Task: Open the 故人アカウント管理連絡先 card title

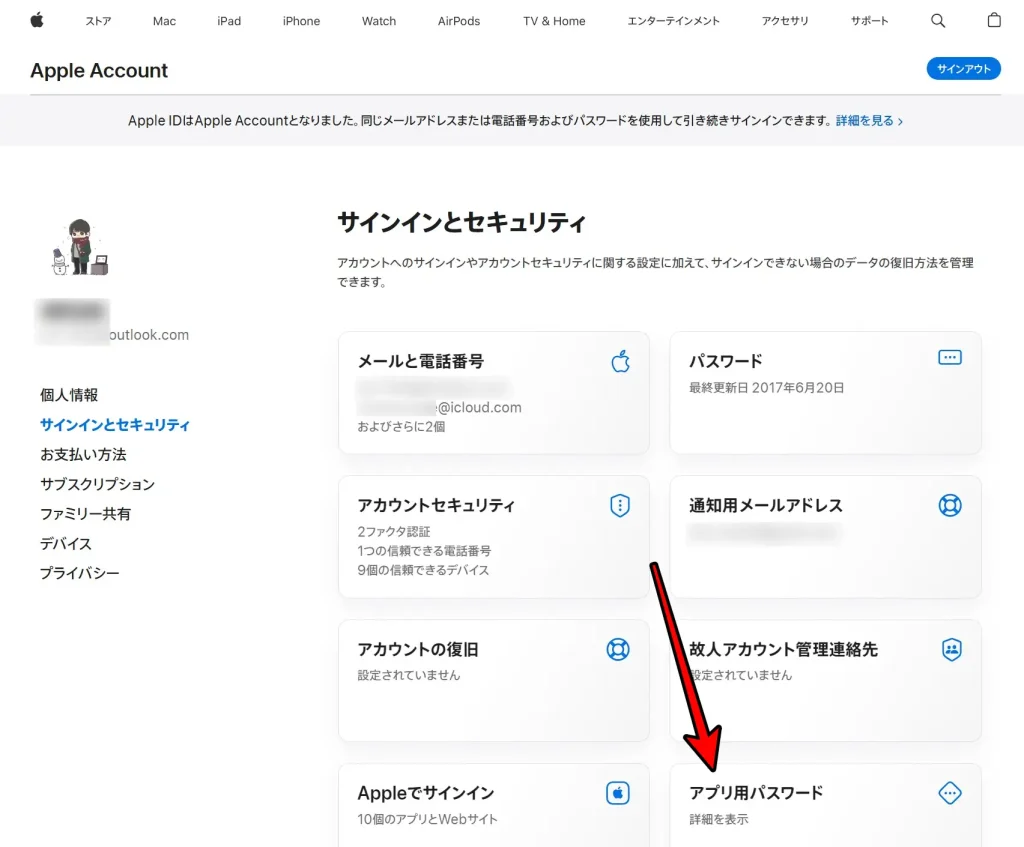Action: tap(783, 649)
